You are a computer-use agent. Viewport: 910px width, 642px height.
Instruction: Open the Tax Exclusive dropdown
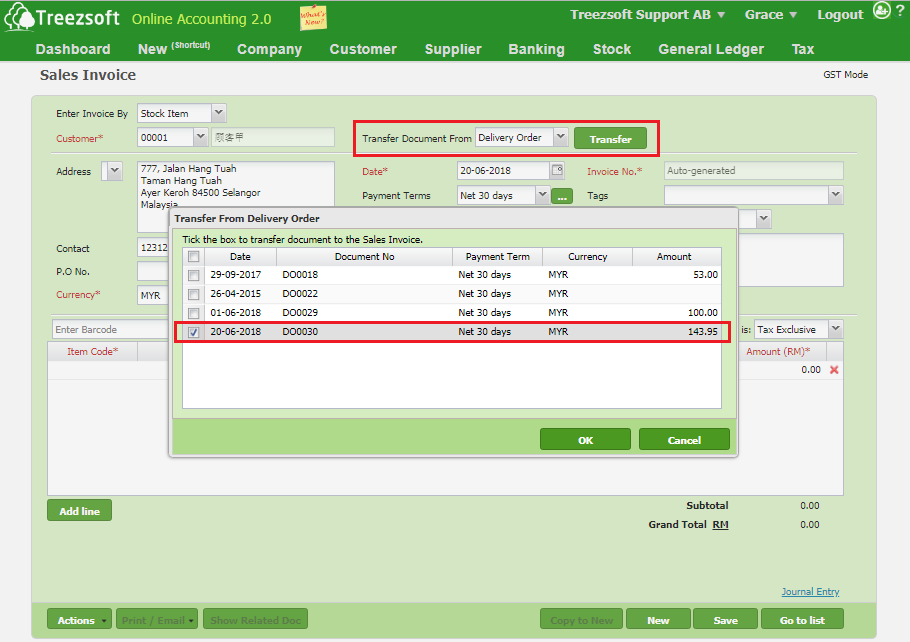836,329
